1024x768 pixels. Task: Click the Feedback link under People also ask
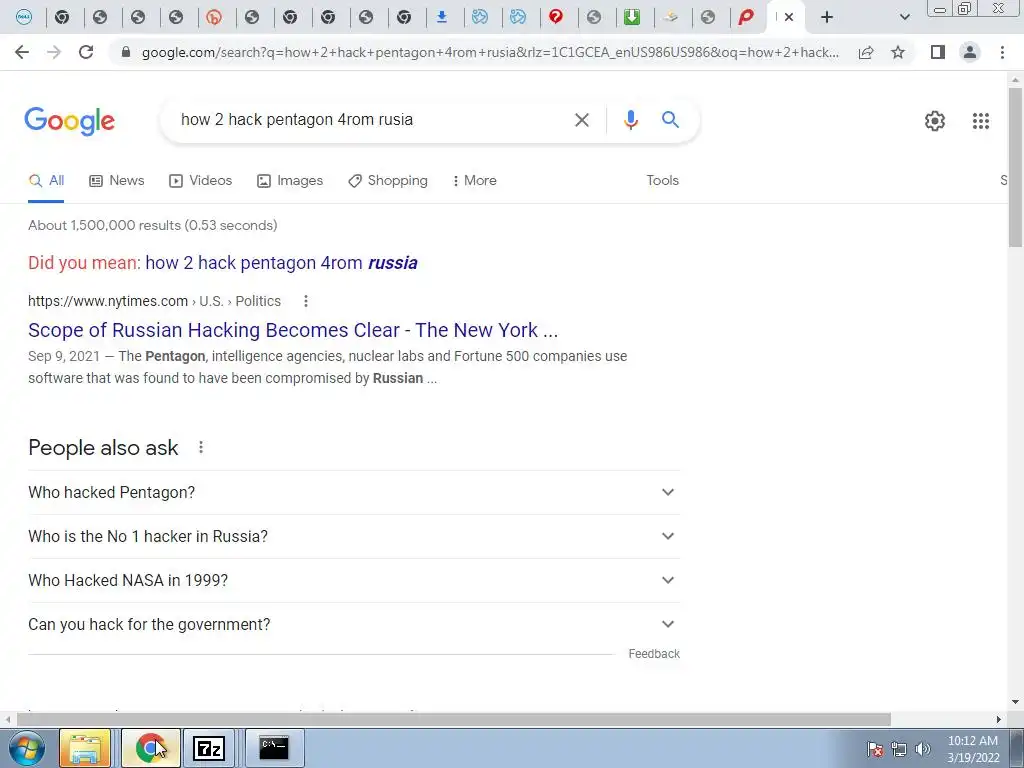[654, 654]
